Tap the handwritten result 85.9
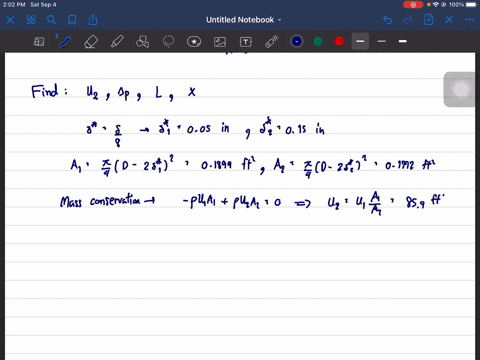The image size is (480, 360). 415,202
